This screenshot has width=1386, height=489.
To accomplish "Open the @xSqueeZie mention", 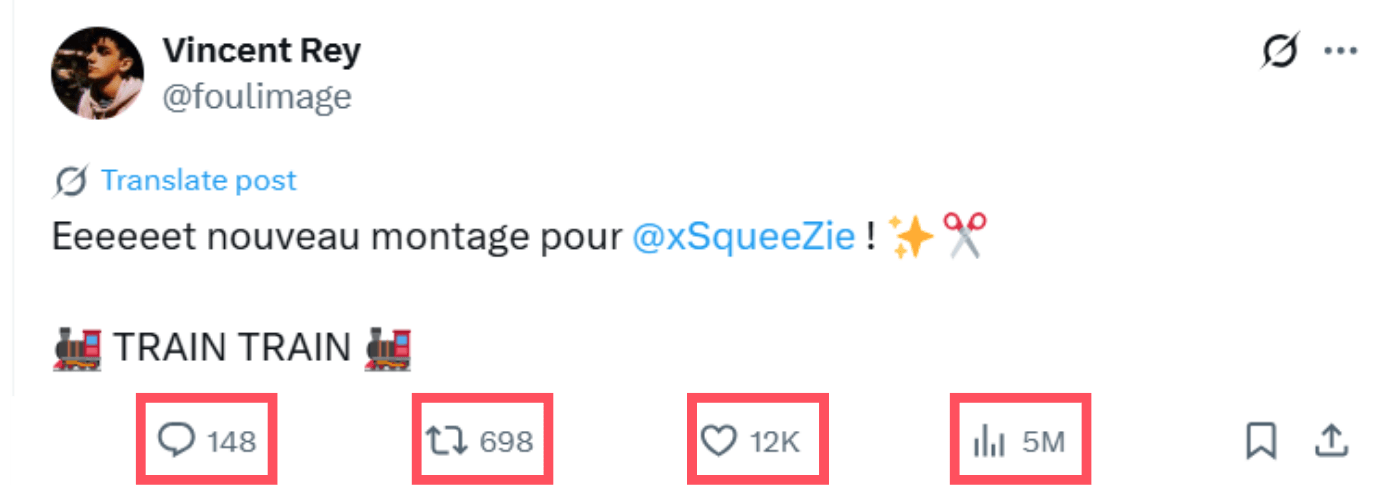I will pos(744,238).
